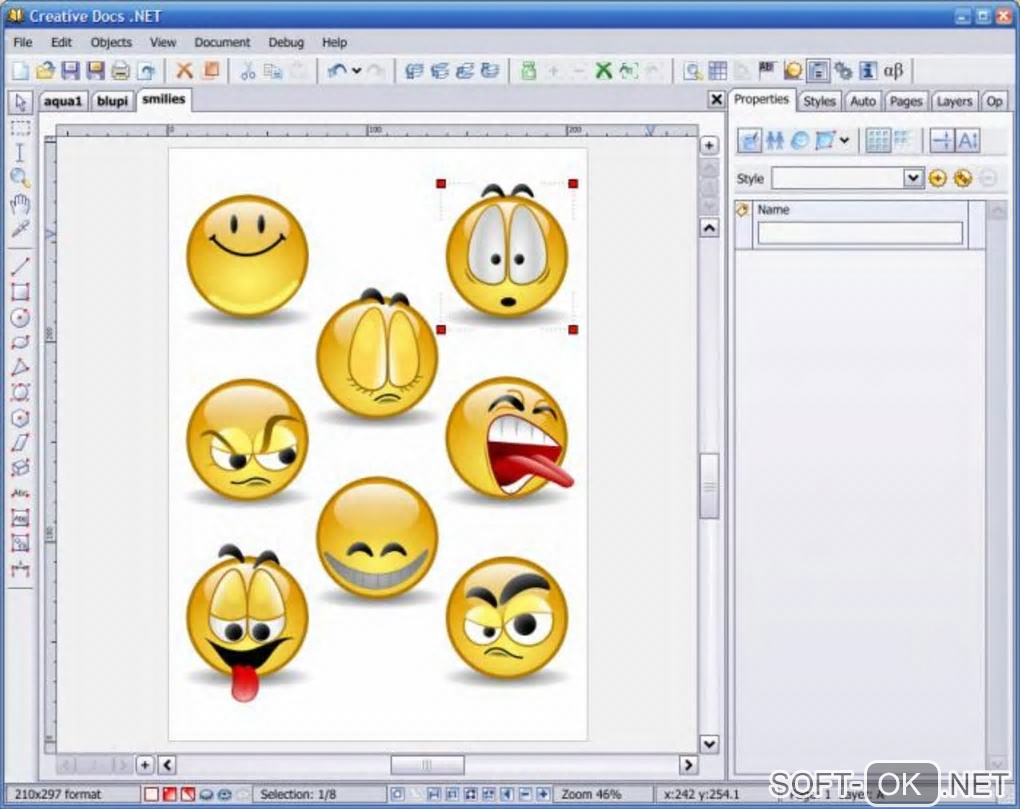Expand the Style combo box dropdown

point(913,178)
